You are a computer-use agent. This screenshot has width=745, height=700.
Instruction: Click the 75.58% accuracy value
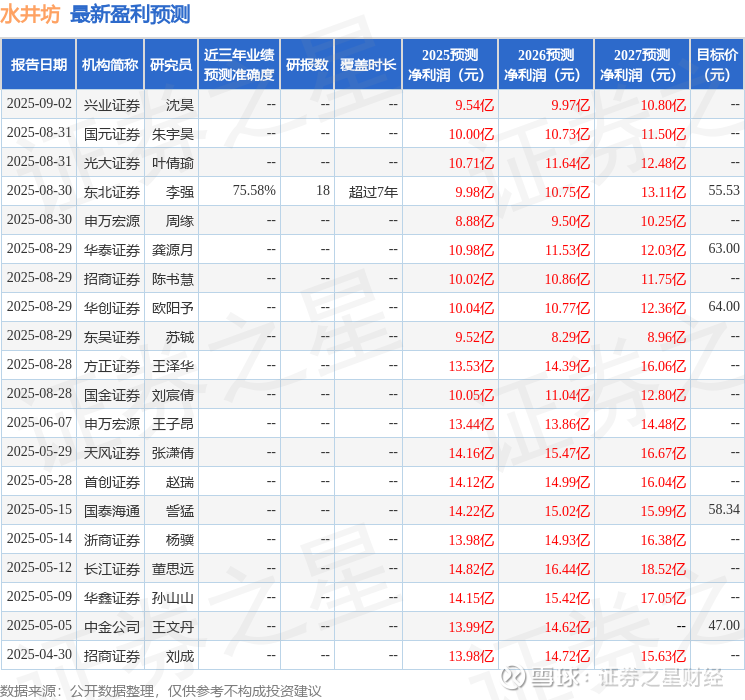pyautogui.click(x=254, y=191)
